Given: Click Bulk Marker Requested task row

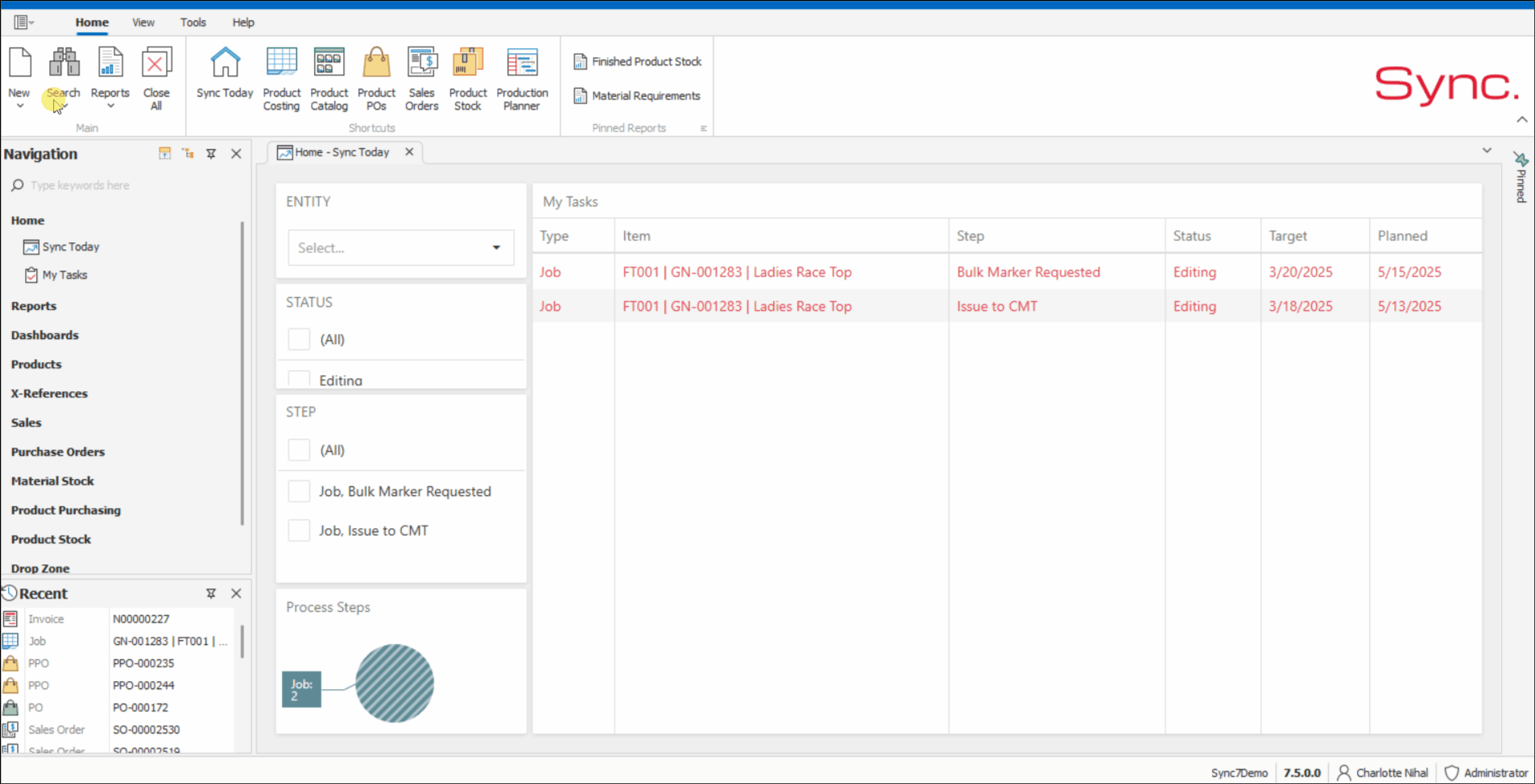Looking at the screenshot, I should (1007, 272).
